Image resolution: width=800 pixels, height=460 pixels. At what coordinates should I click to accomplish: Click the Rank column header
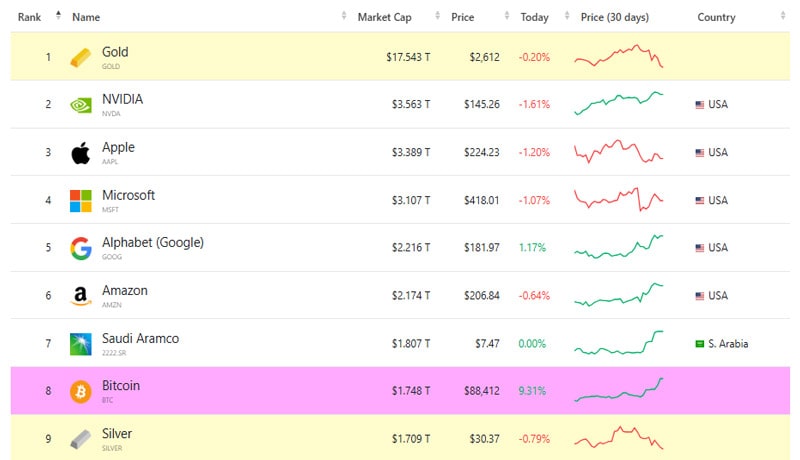pyautogui.click(x=29, y=17)
